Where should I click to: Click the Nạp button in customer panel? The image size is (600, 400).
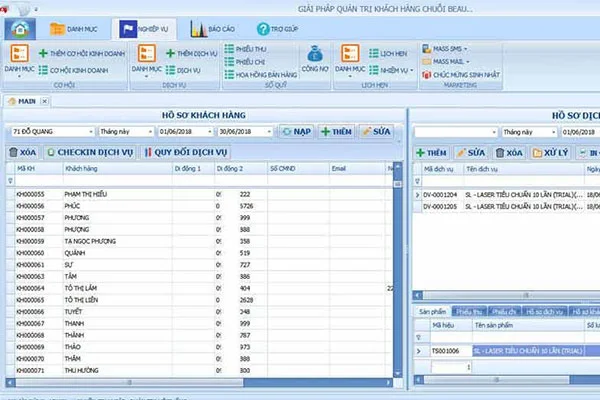(294, 131)
